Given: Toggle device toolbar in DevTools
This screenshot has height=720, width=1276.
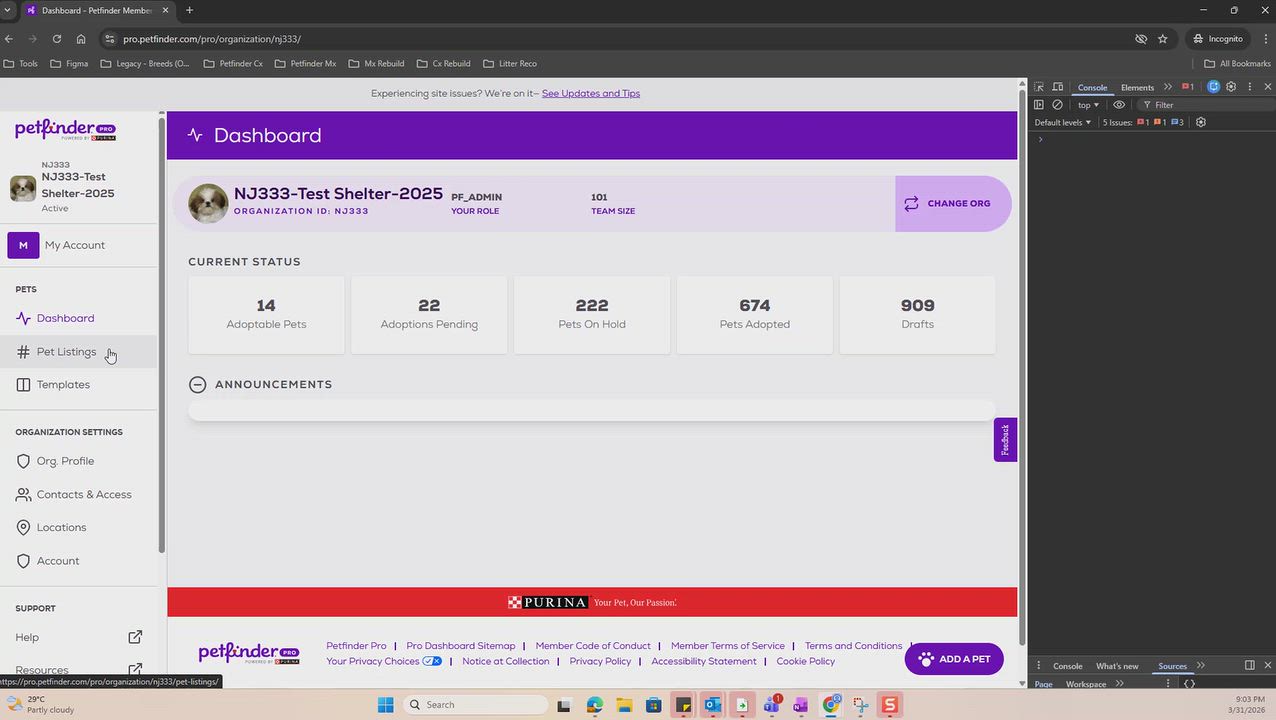Looking at the screenshot, I should coord(1057,87).
